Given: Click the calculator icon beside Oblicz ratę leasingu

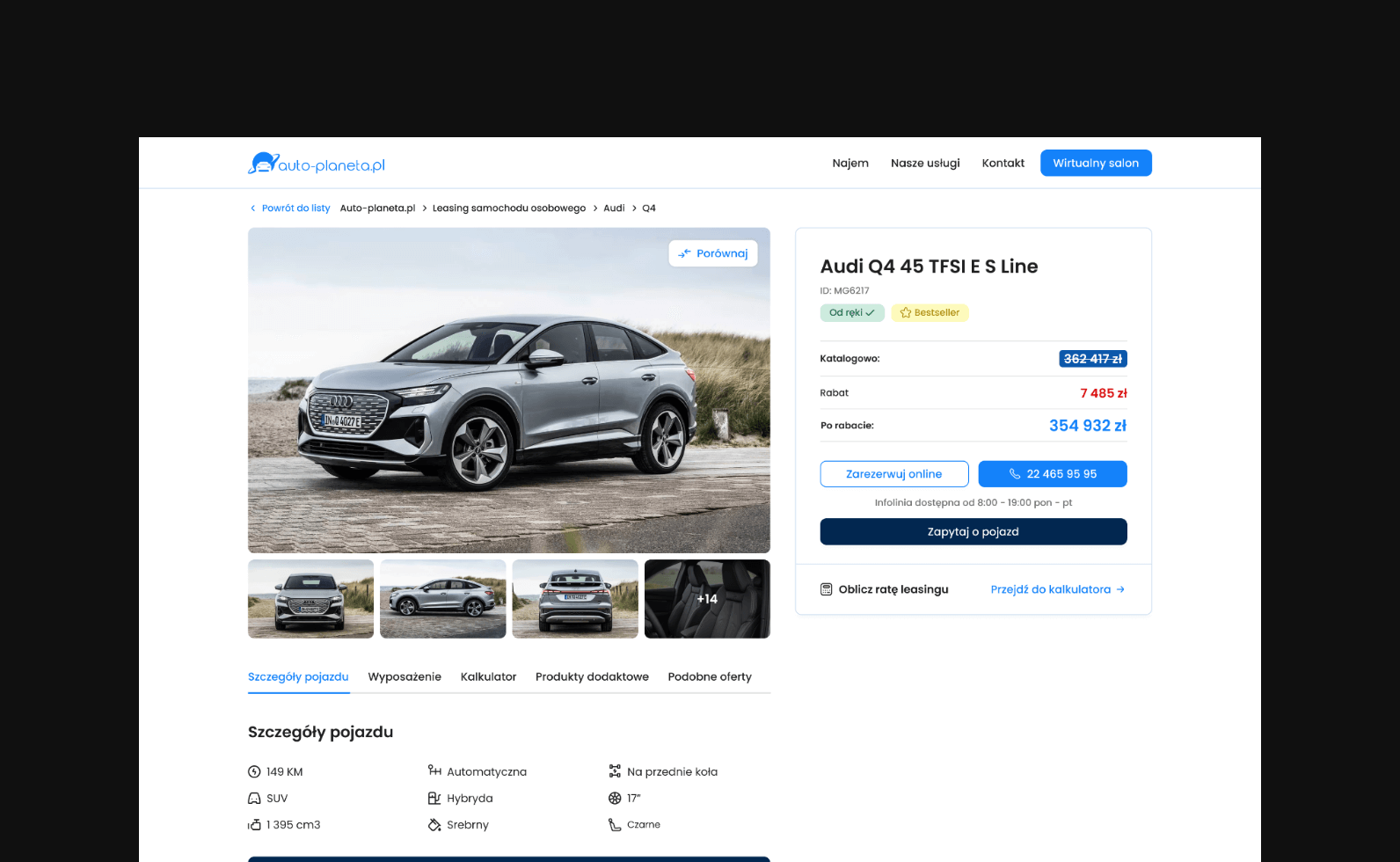Looking at the screenshot, I should pyautogui.click(x=826, y=589).
